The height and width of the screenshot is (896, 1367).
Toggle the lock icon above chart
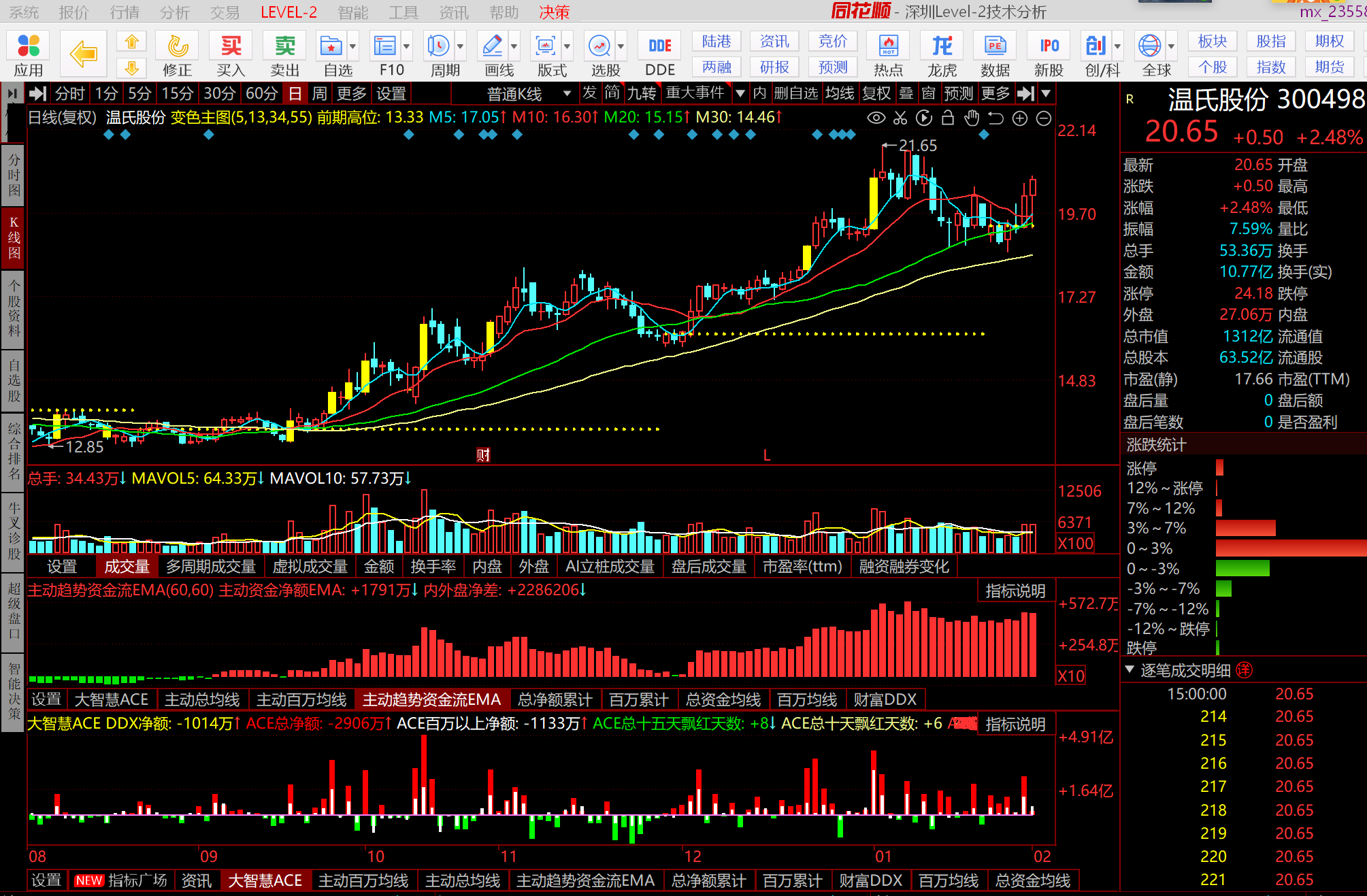pyautogui.click(x=948, y=118)
